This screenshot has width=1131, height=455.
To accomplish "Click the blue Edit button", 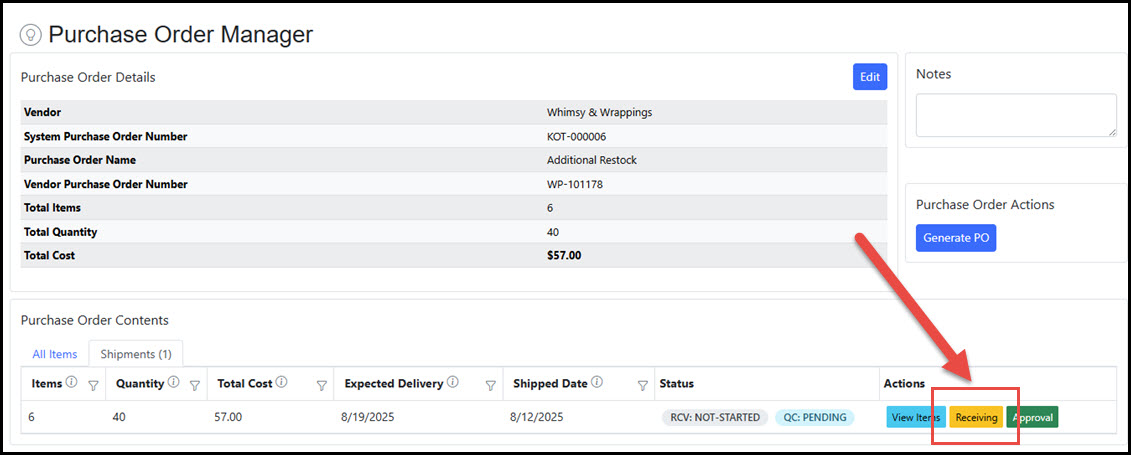I will pyautogui.click(x=869, y=77).
